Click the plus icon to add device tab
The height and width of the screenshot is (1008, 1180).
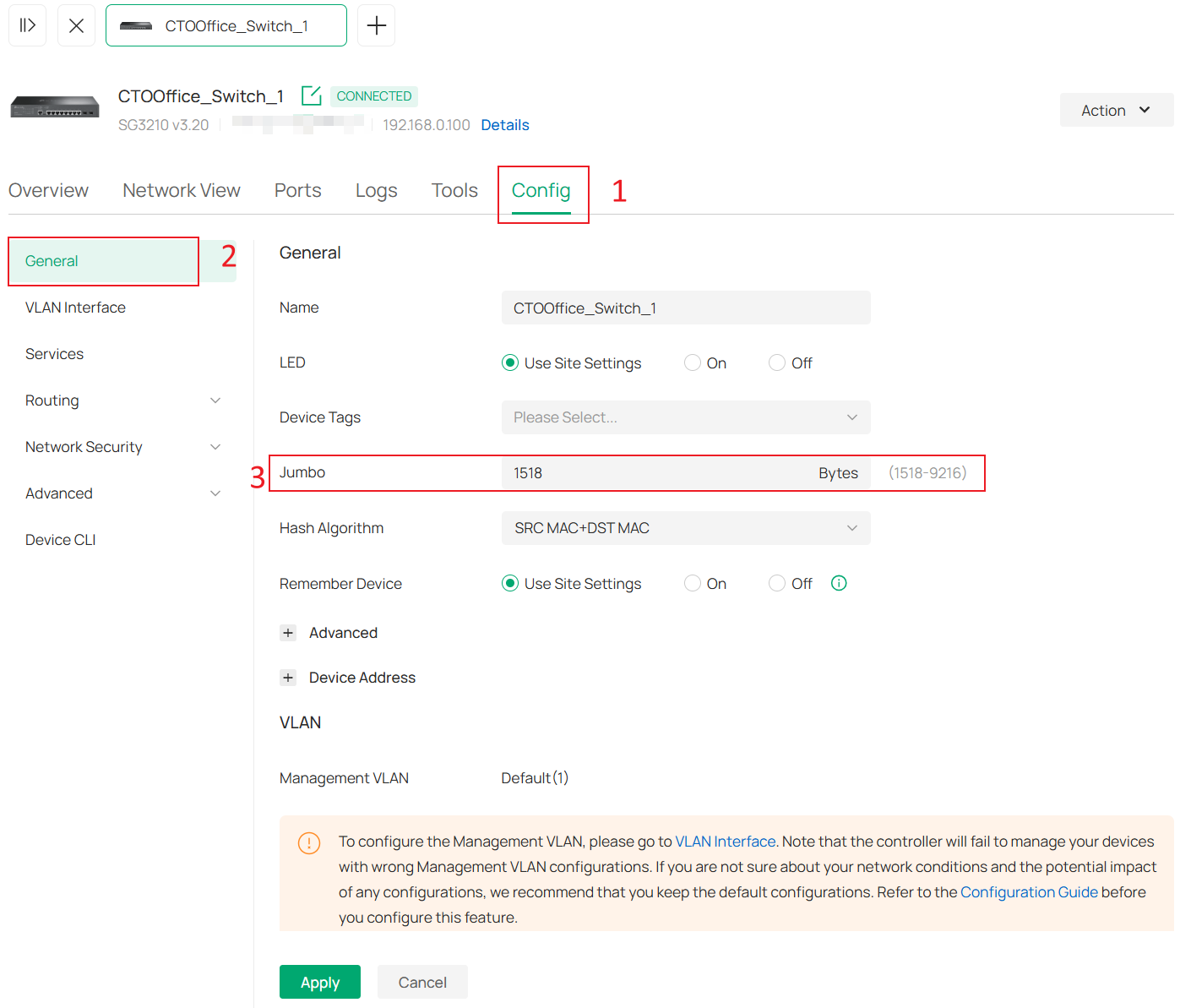[376, 25]
